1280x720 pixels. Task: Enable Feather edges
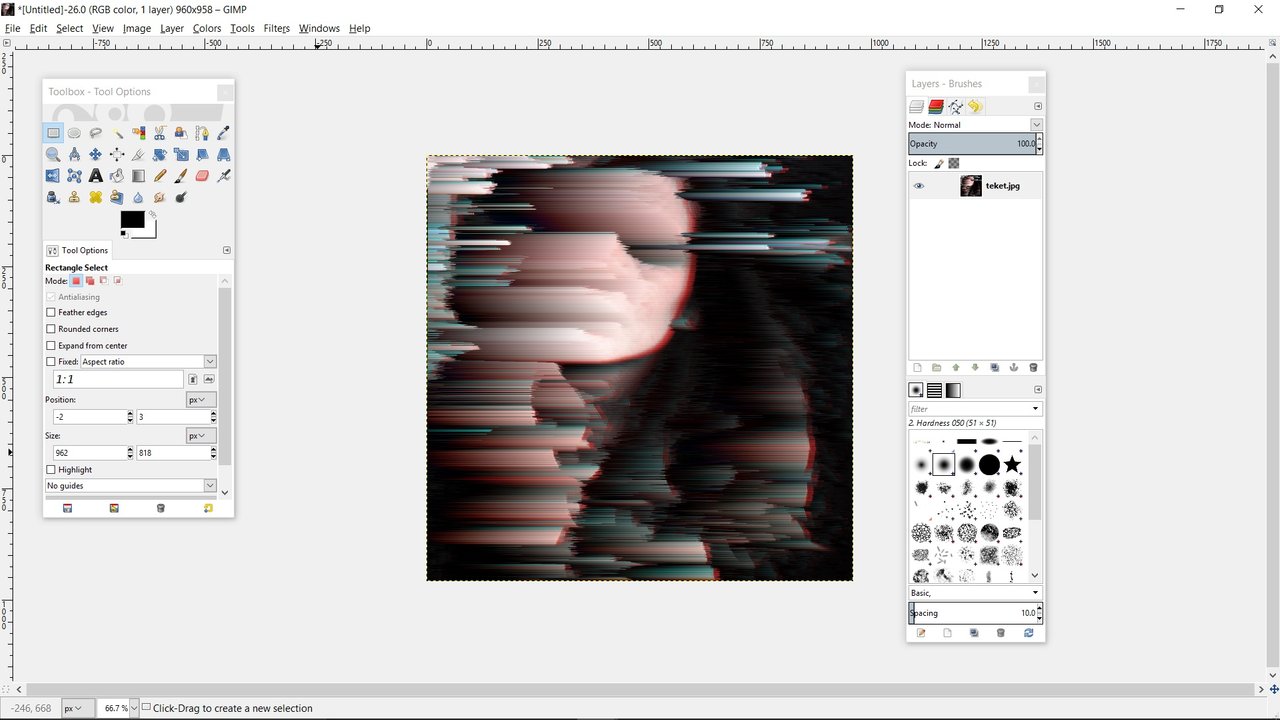(x=51, y=312)
